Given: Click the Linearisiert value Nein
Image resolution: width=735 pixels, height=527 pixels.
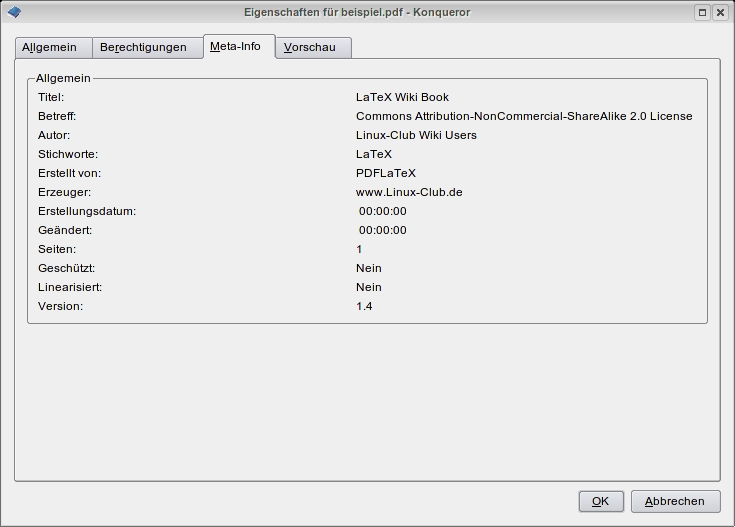Looking at the screenshot, I should (x=369, y=287).
